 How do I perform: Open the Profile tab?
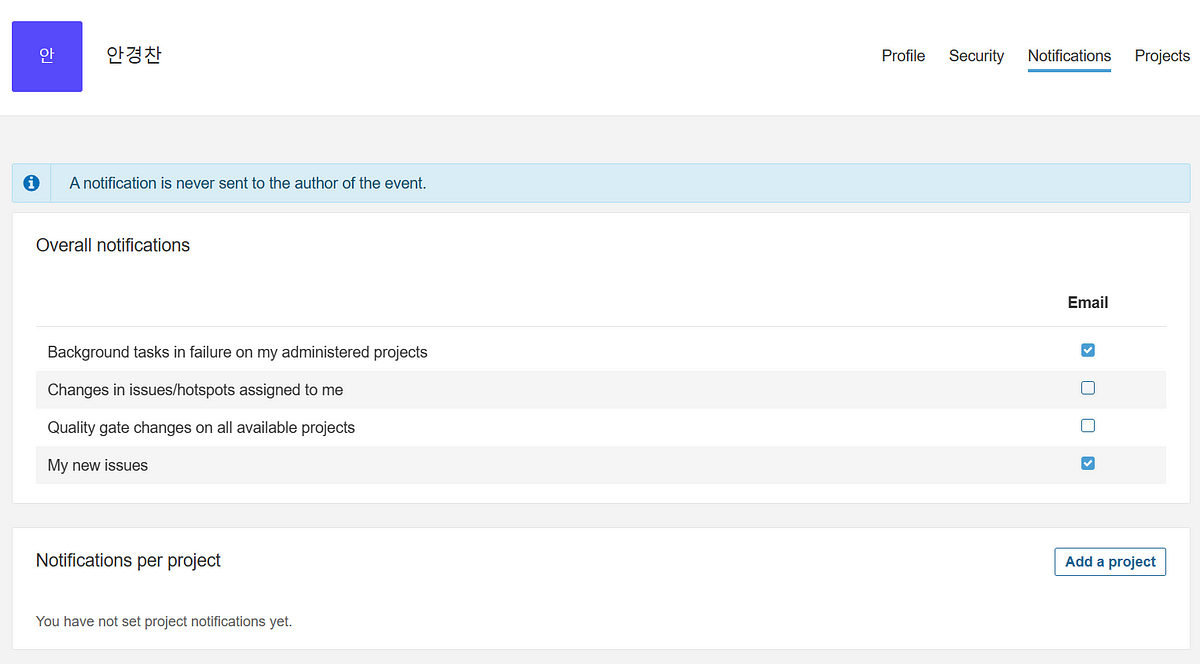pyautogui.click(x=903, y=56)
